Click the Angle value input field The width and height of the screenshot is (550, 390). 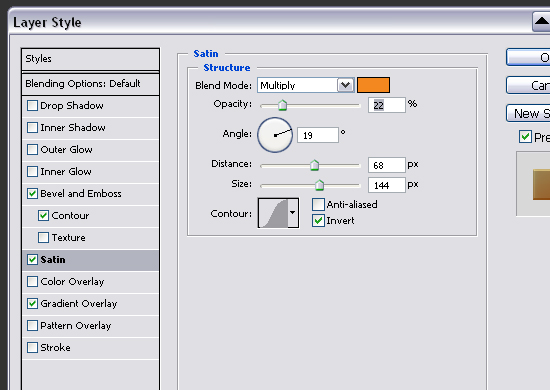pos(318,135)
